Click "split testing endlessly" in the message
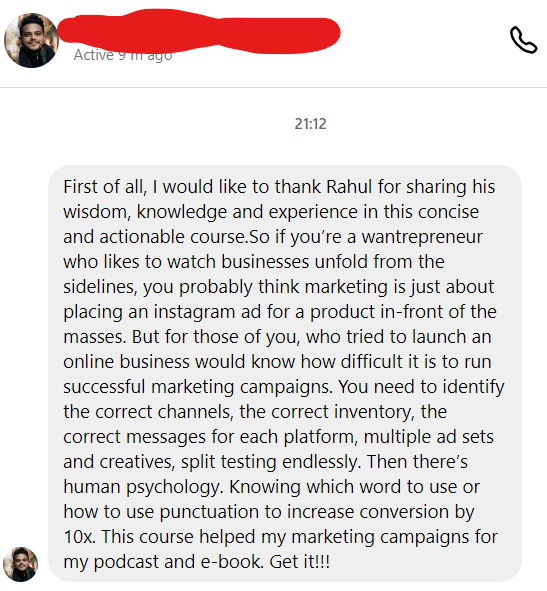This screenshot has width=547, height=591. point(271,462)
